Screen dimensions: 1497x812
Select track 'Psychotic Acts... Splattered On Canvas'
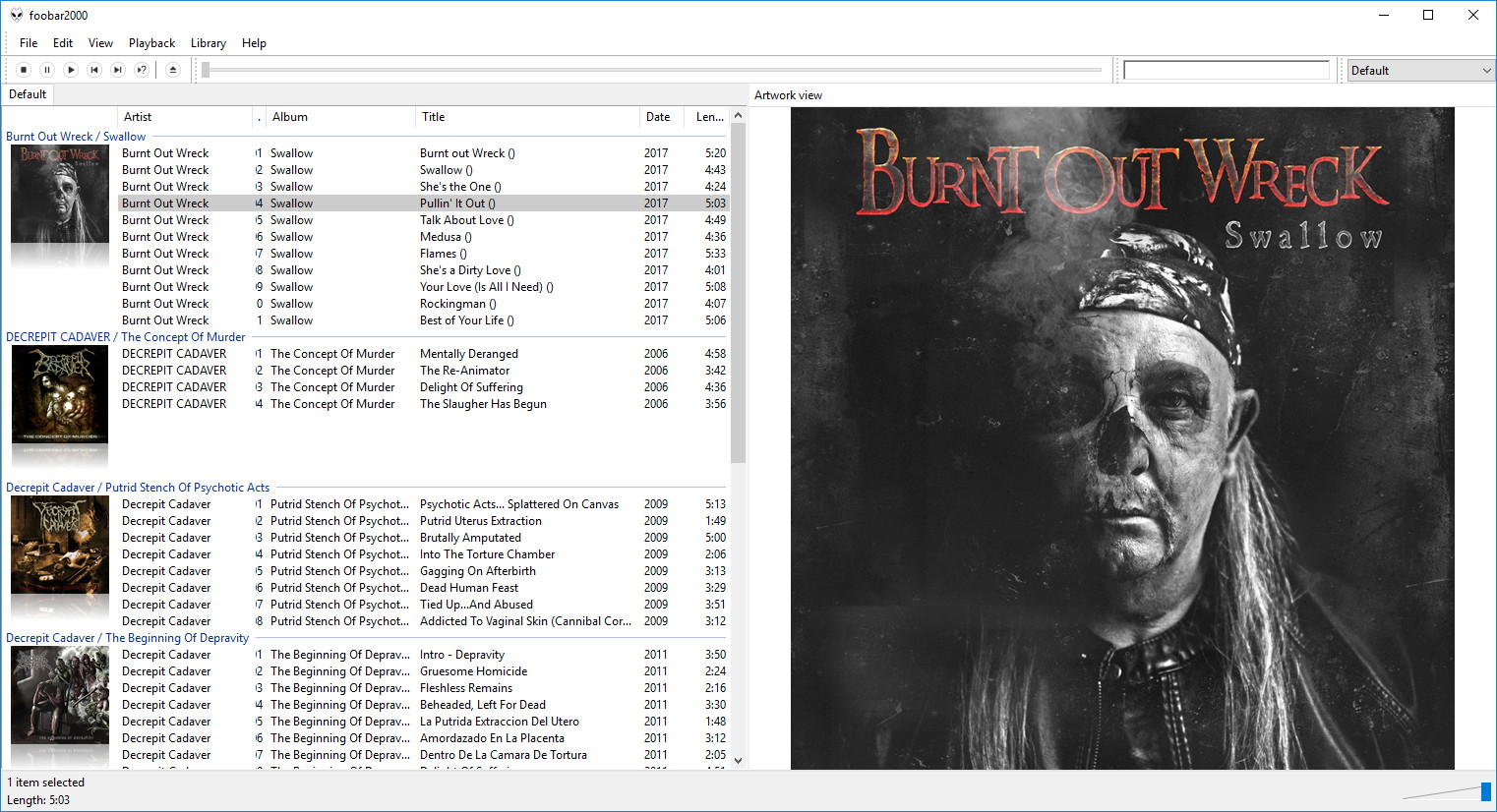(423, 504)
